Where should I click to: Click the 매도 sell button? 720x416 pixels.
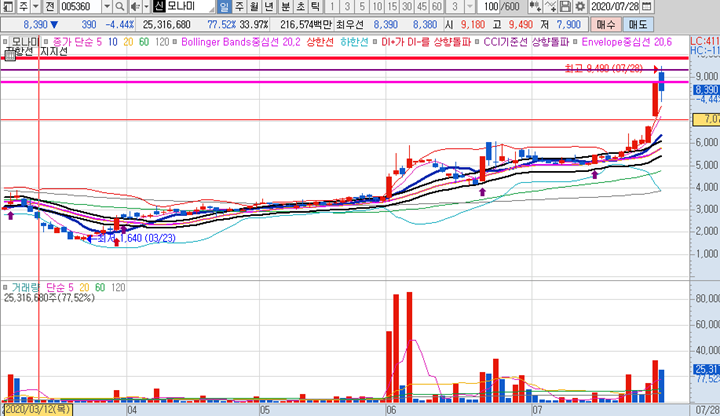[638, 24]
